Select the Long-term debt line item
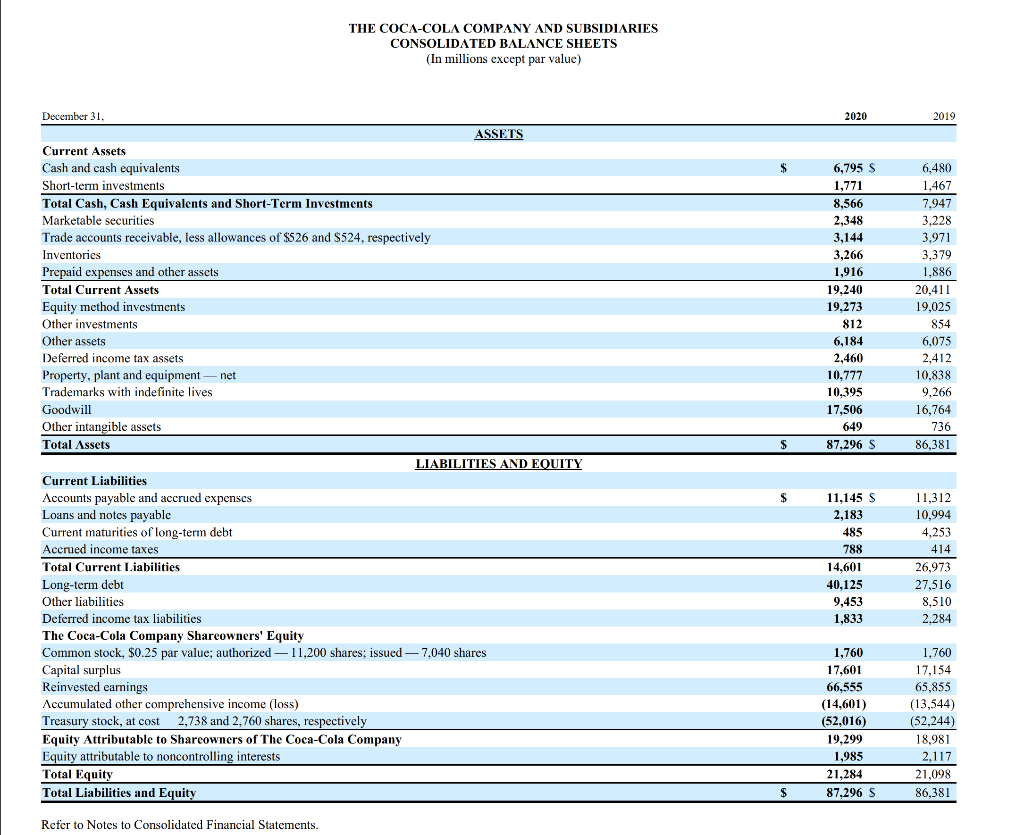Viewport: 1024px width, 835px height. coord(81,584)
